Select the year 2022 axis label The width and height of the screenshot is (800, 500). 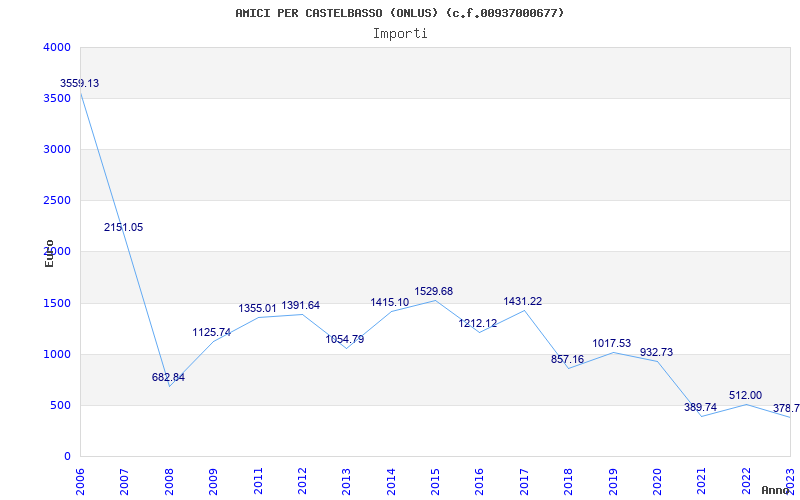[746, 481]
